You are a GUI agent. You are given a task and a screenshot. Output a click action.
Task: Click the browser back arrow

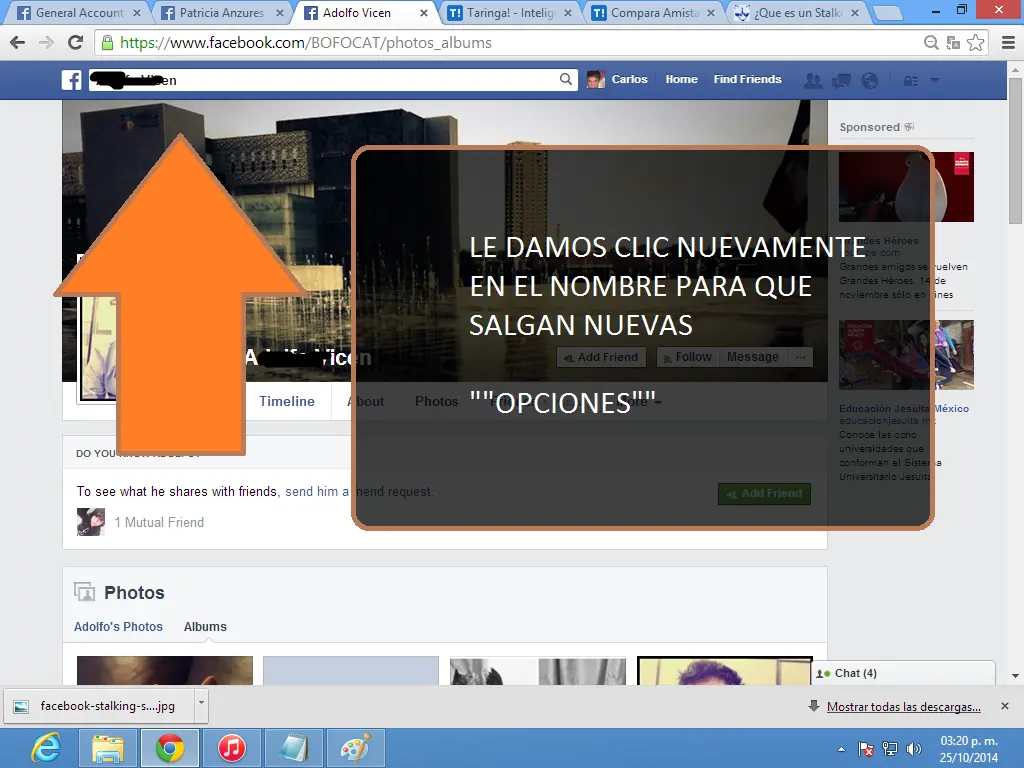click(18, 43)
